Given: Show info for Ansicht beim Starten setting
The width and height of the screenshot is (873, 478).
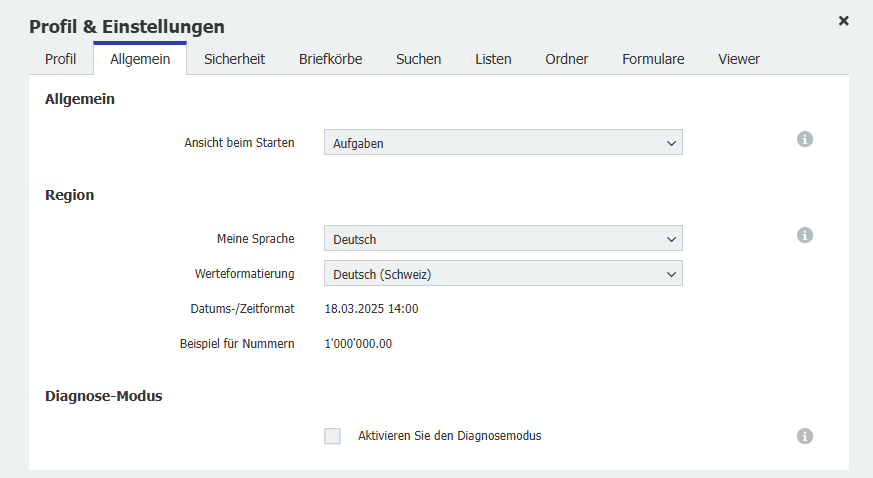Looking at the screenshot, I should (805, 139).
